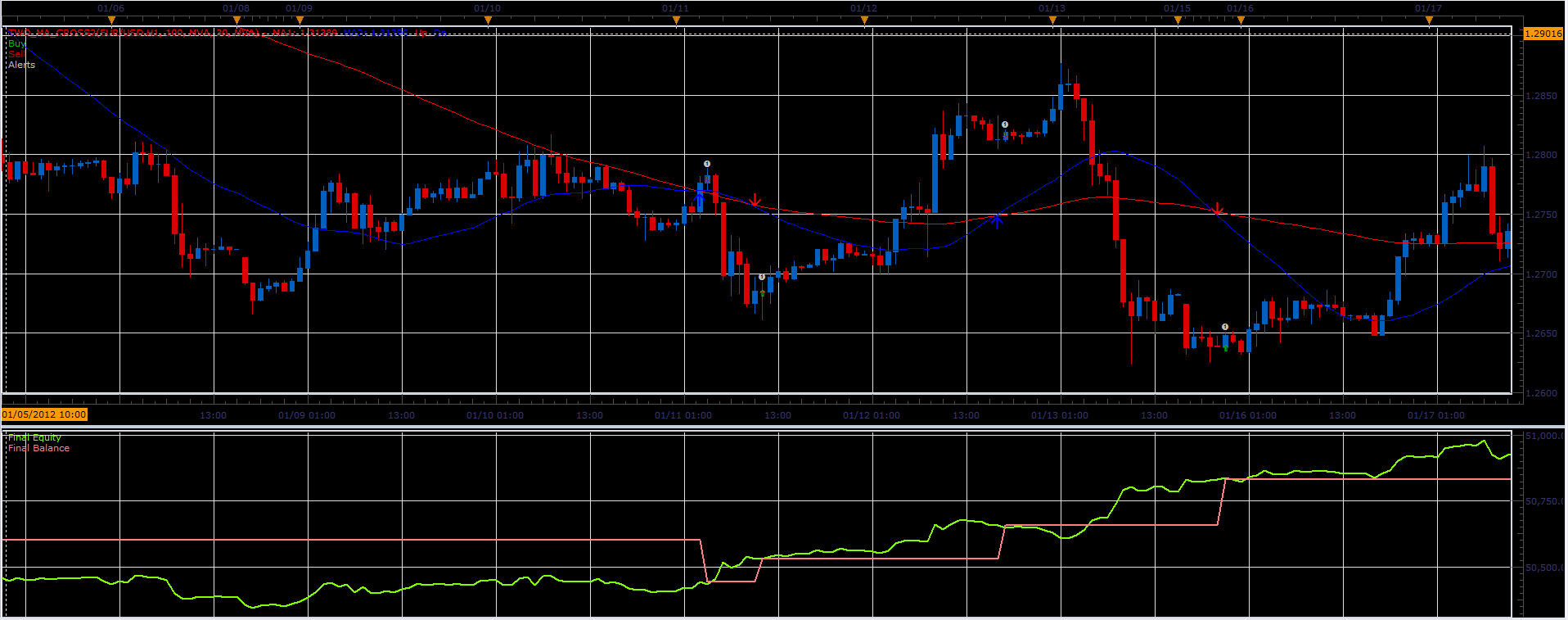Click the orange day marker under 01/06
The image size is (1568, 620).
[111, 20]
